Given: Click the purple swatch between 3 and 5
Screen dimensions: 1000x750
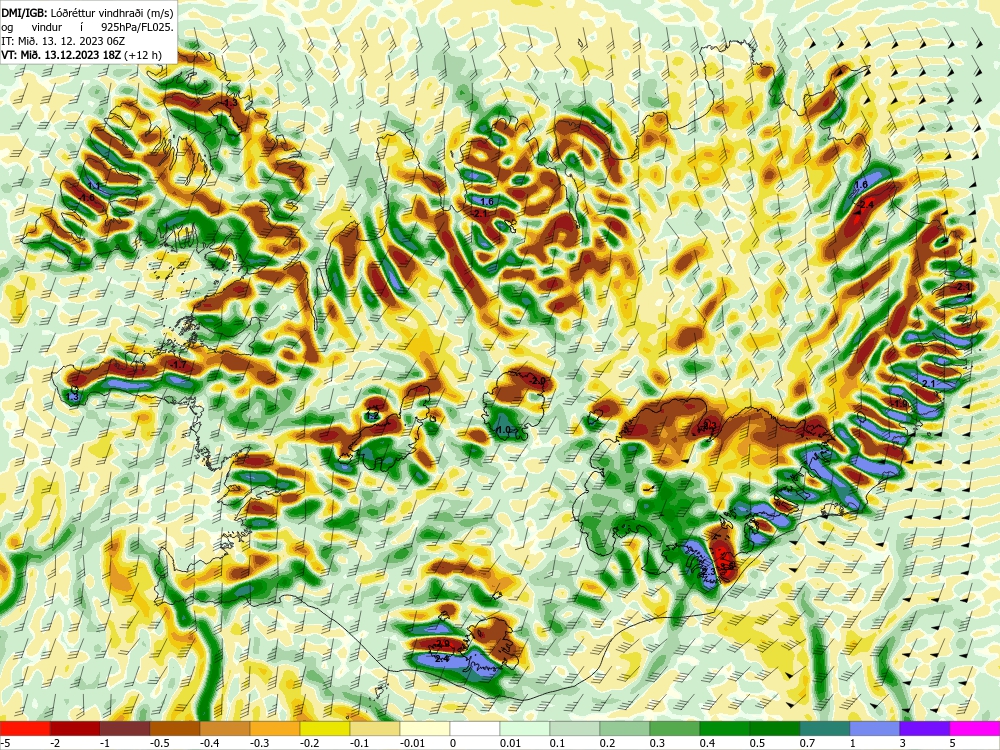Looking at the screenshot, I should (925, 728).
